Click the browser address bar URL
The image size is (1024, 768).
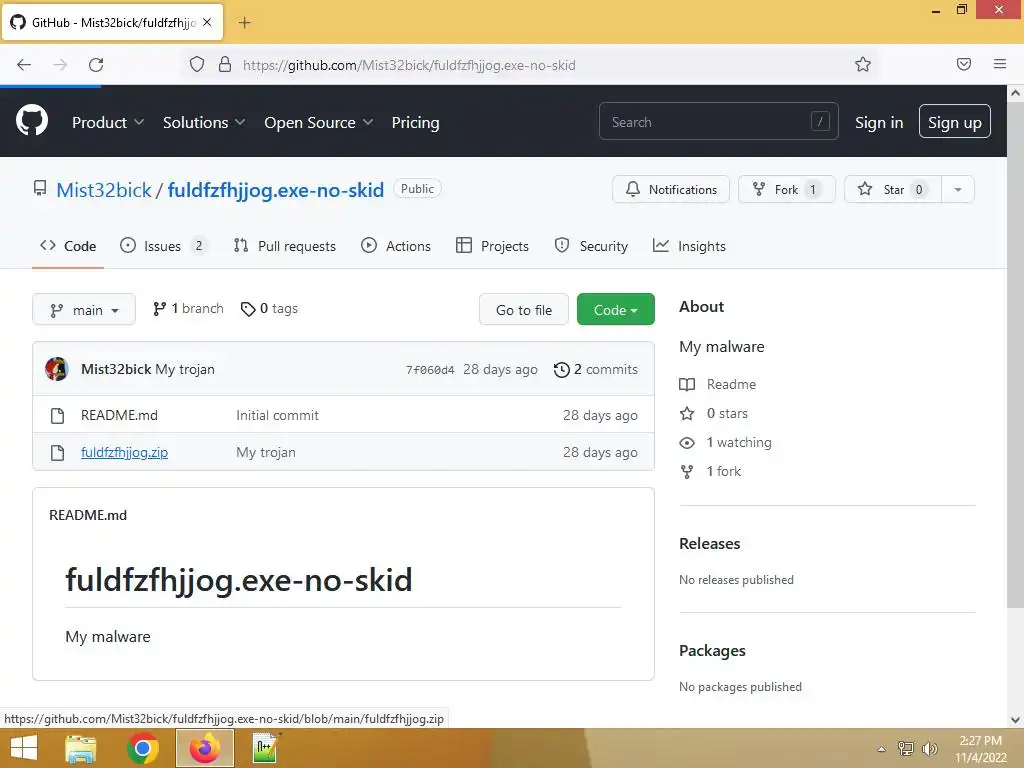point(409,65)
